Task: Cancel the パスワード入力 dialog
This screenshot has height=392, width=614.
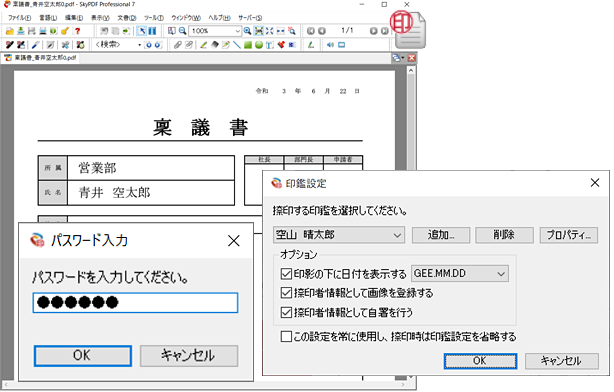Action: [x=189, y=356]
